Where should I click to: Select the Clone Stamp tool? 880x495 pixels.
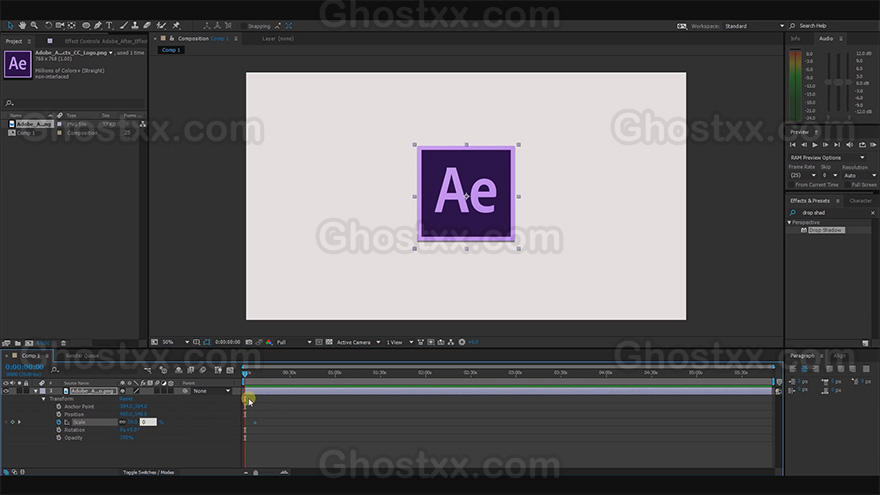135,25
